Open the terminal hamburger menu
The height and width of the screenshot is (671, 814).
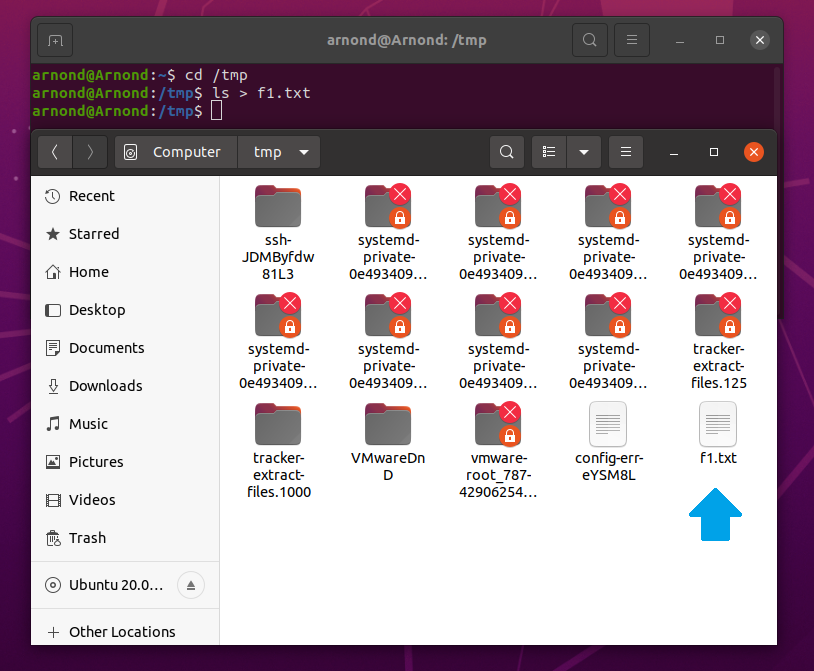pyautogui.click(x=631, y=39)
